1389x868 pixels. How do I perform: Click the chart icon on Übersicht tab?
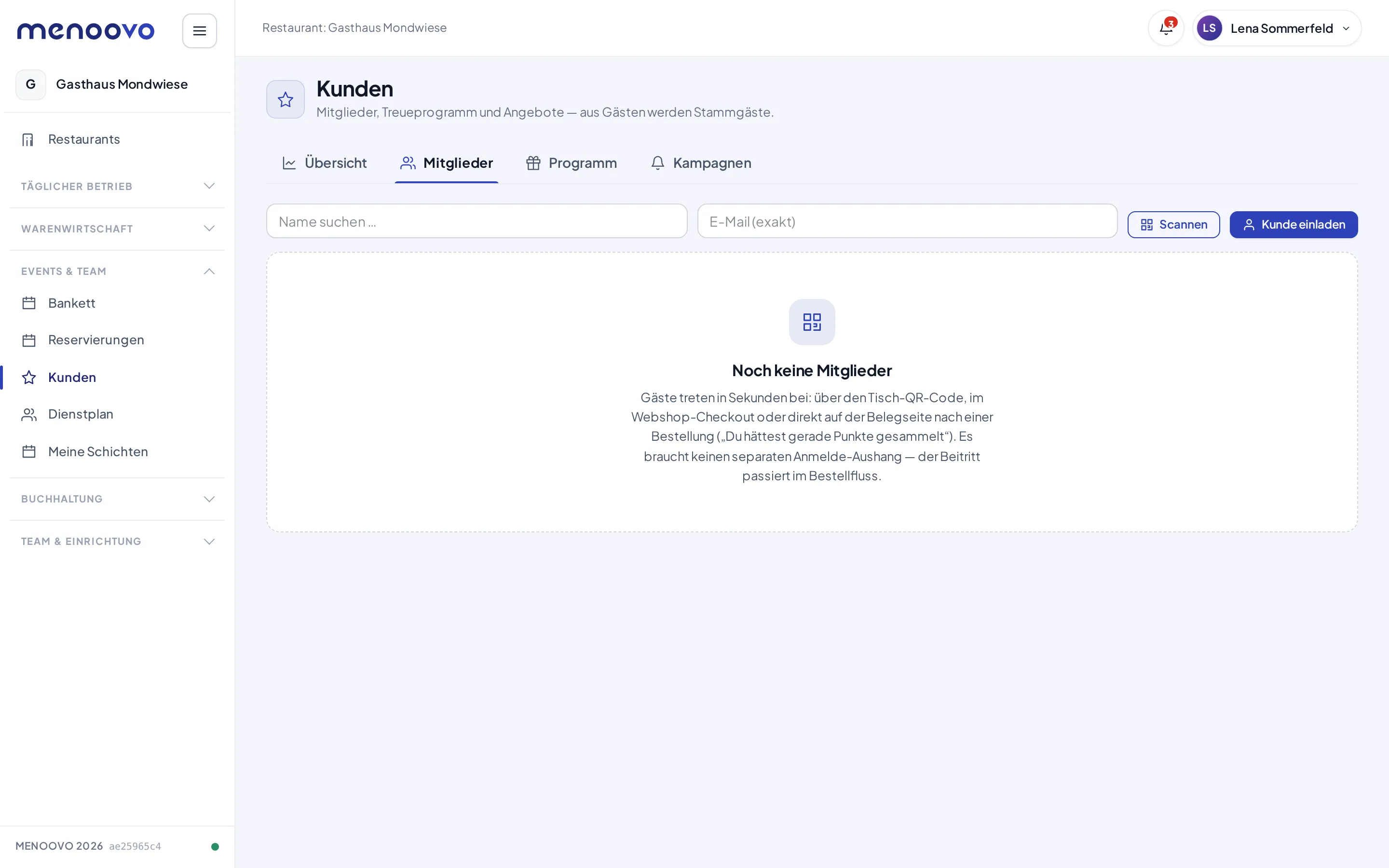click(289, 163)
